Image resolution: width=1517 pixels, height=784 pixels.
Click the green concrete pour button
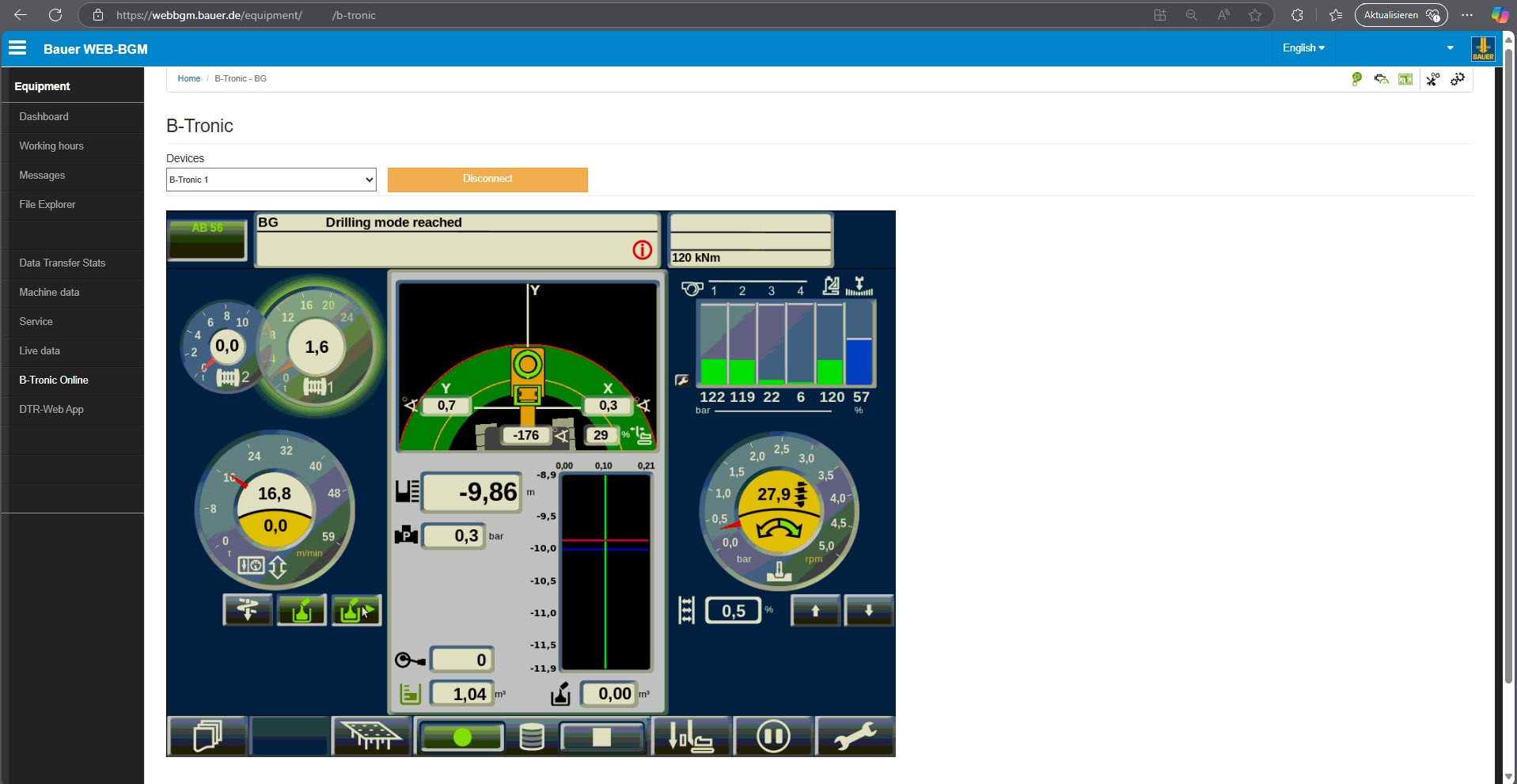pyautogui.click(x=302, y=610)
